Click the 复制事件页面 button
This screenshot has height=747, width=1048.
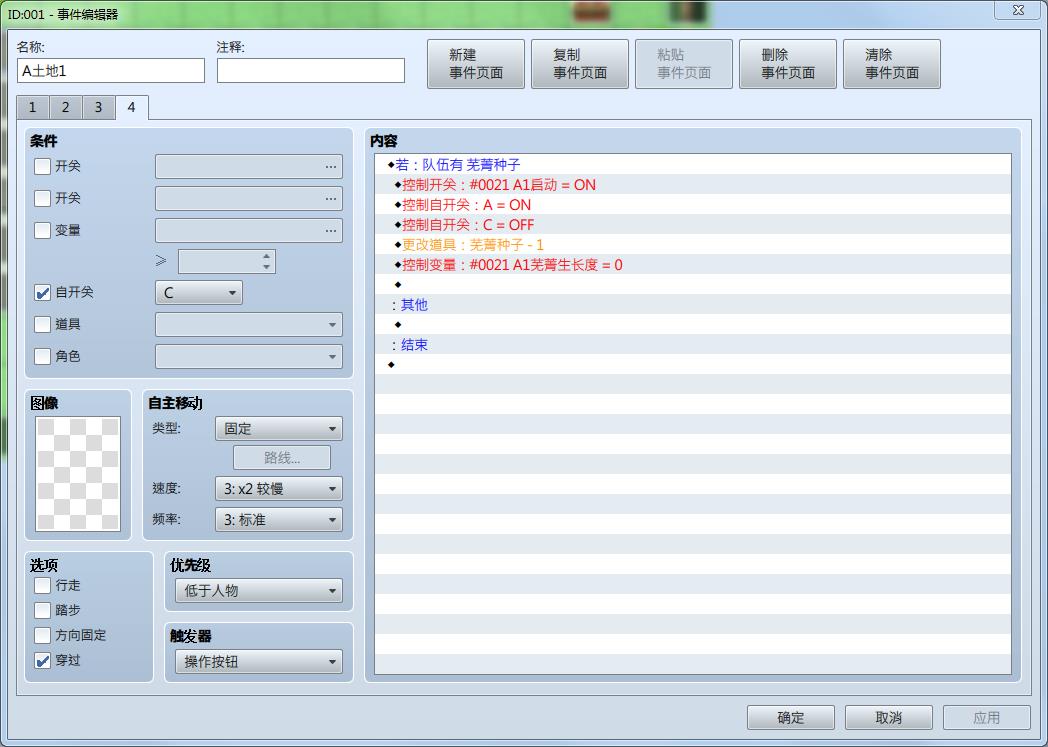[x=579, y=64]
